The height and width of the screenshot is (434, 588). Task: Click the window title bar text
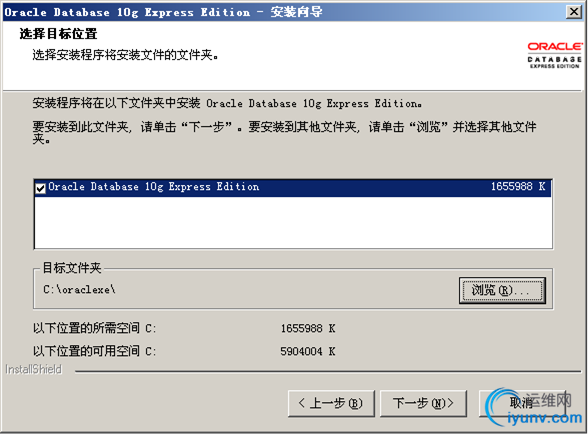[164, 12]
